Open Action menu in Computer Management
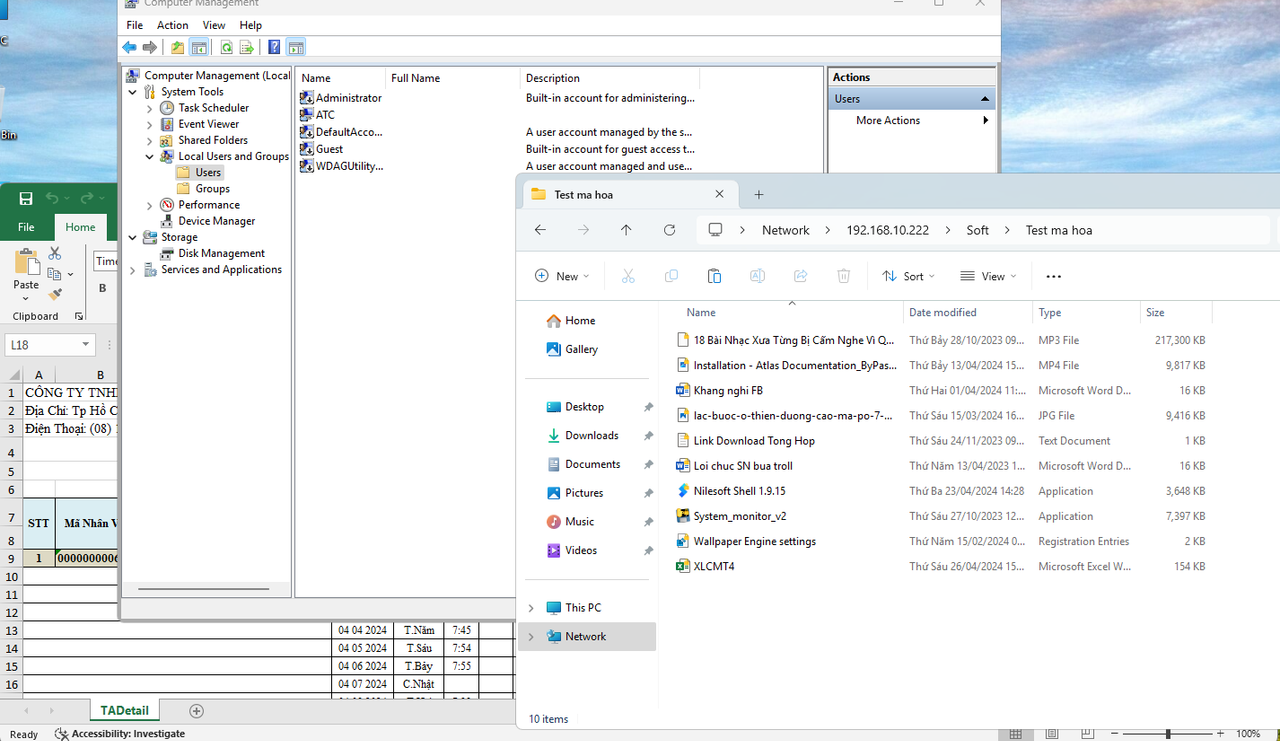 (172, 25)
